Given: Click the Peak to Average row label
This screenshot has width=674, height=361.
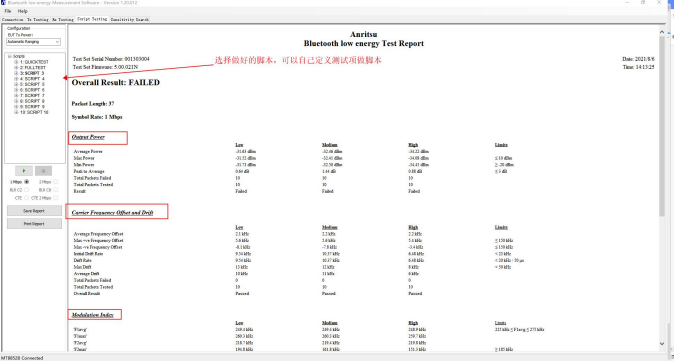Looking at the screenshot, I should (89, 171).
